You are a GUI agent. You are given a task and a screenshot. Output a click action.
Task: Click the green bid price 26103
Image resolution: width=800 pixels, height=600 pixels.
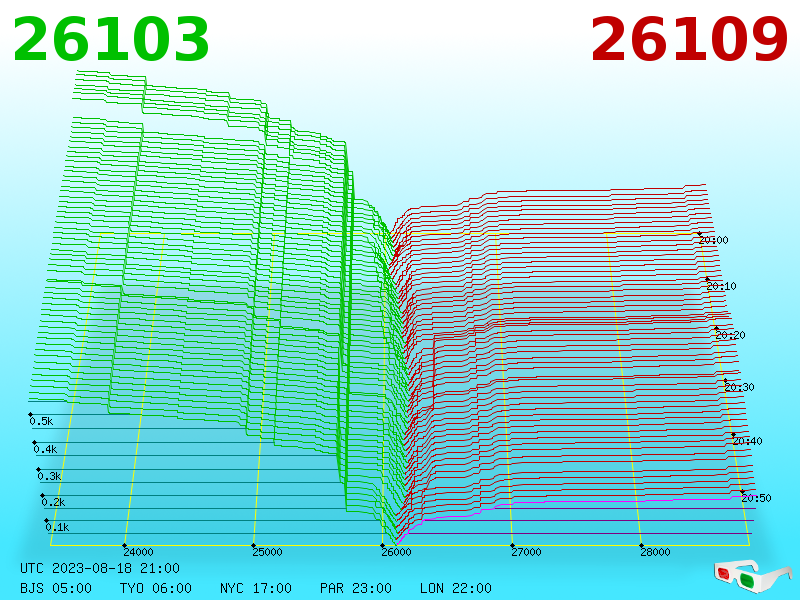[x=111, y=40]
